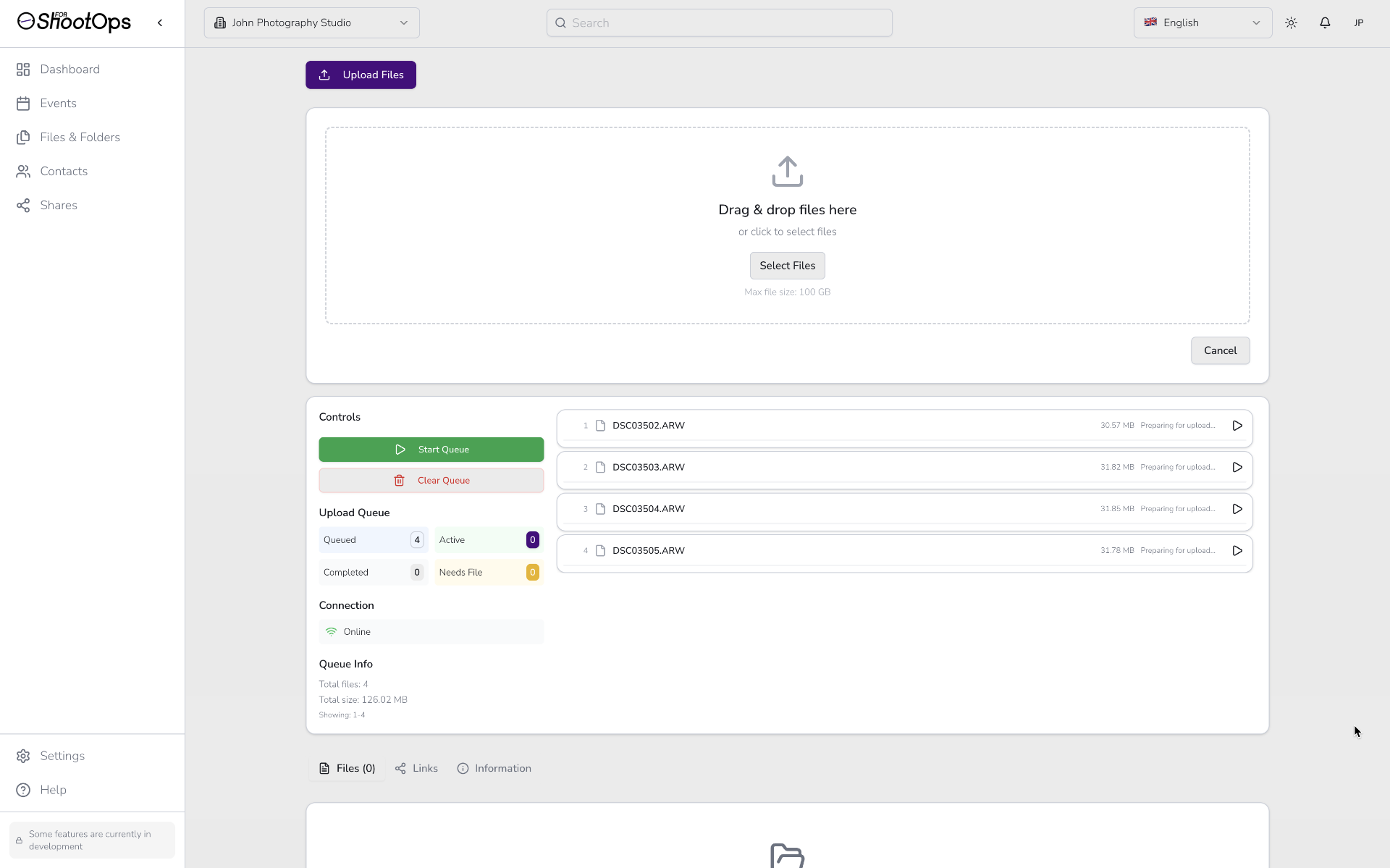This screenshot has width=1390, height=868.
Task: Start upload of DSC03502.ARW
Action: tap(1237, 426)
